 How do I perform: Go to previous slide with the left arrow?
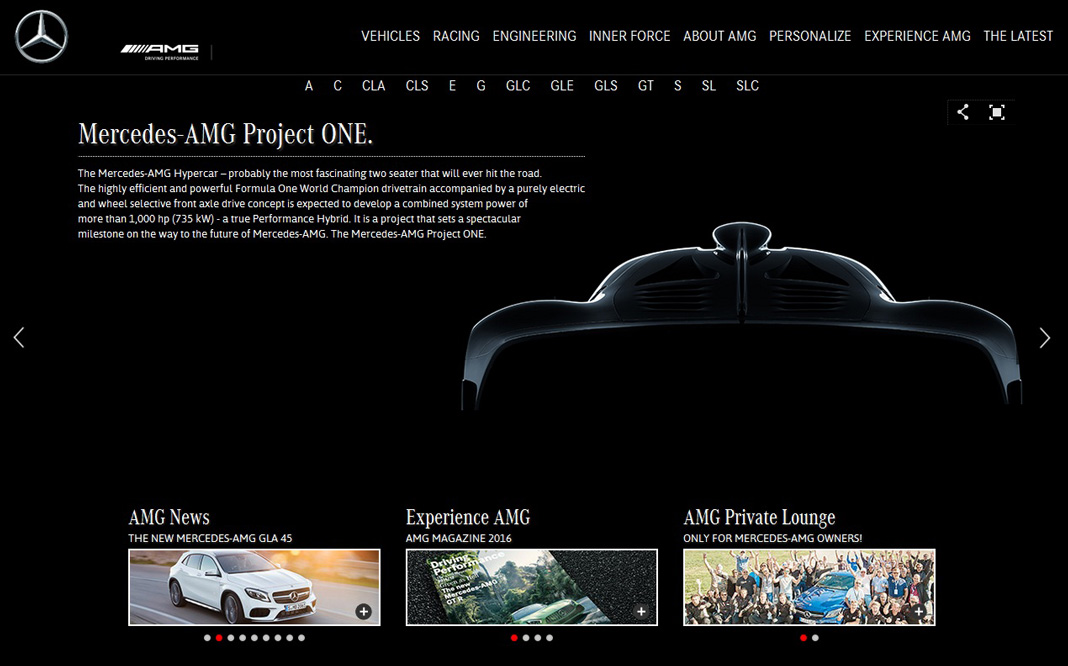pos(18,337)
